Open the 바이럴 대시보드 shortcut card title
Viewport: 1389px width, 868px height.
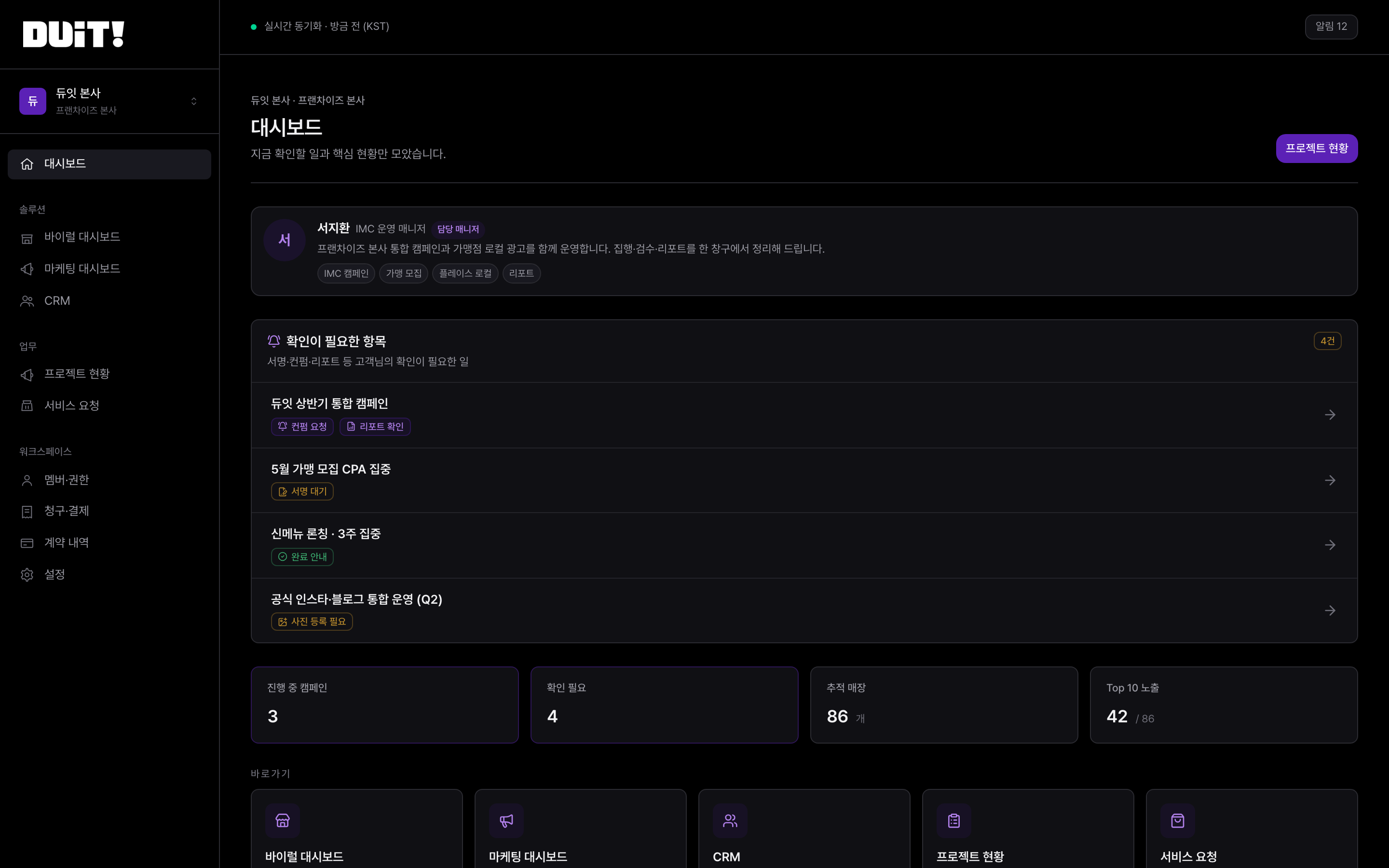click(x=304, y=856)
